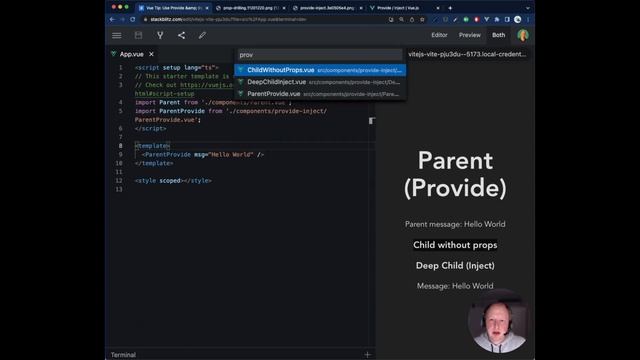Click the '<style scoped>' line 12

coord(173,180)
